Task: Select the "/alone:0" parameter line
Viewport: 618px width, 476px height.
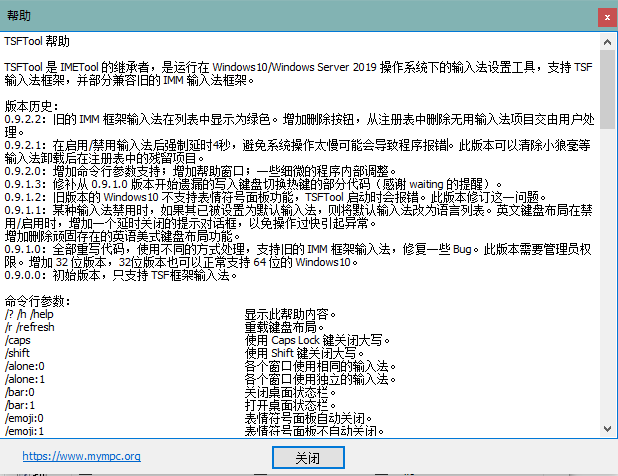Action: pos(25,366)
